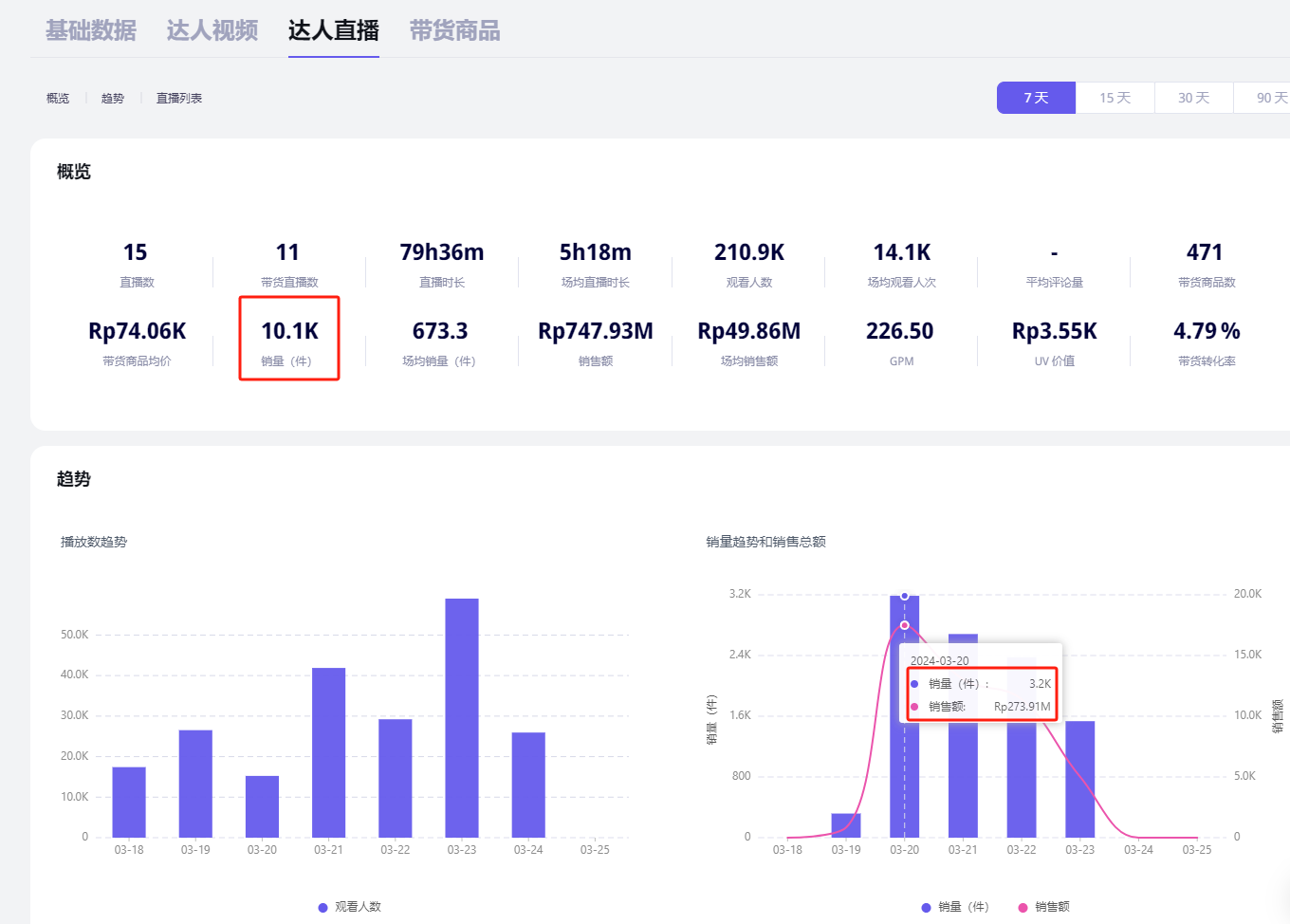1290x924 pixels.
Task: Click the highlighted 10.1K 销量 stat
Action: coord(289,339)
